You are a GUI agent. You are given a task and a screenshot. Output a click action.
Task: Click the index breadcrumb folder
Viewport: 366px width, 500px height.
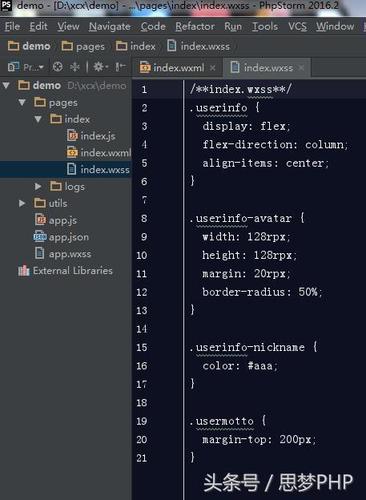coord(136,46)
